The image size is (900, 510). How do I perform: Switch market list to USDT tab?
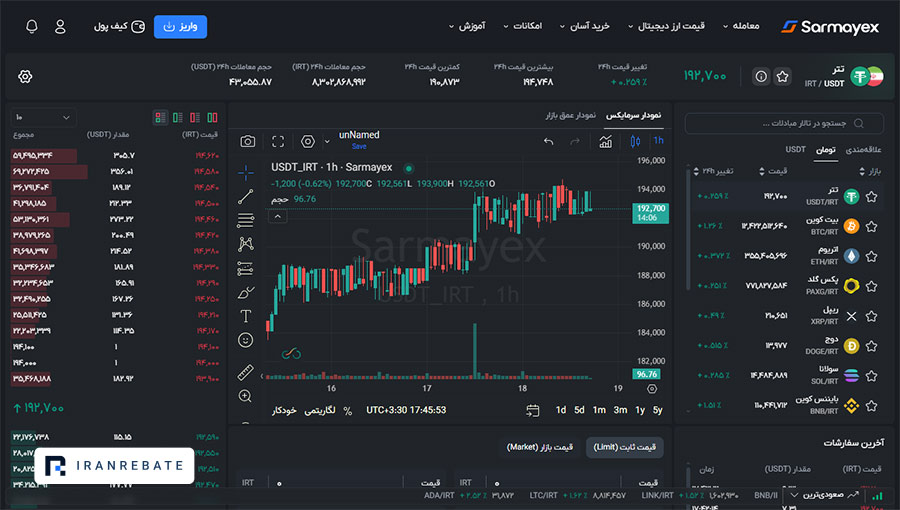(796, 149)
